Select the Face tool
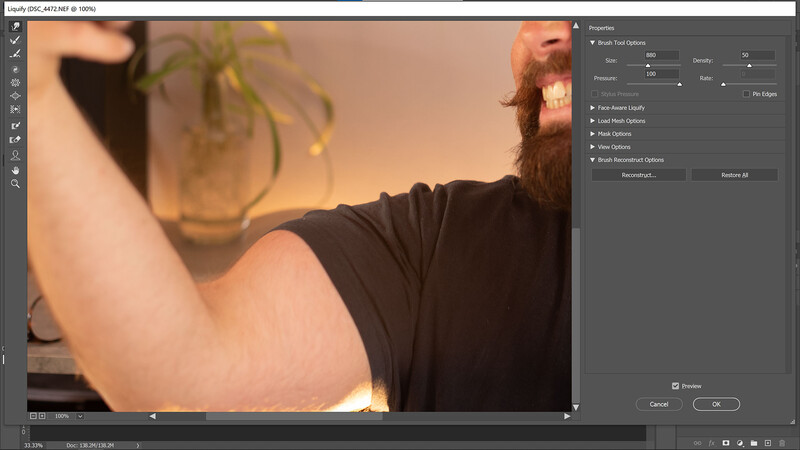 [15, 155]
